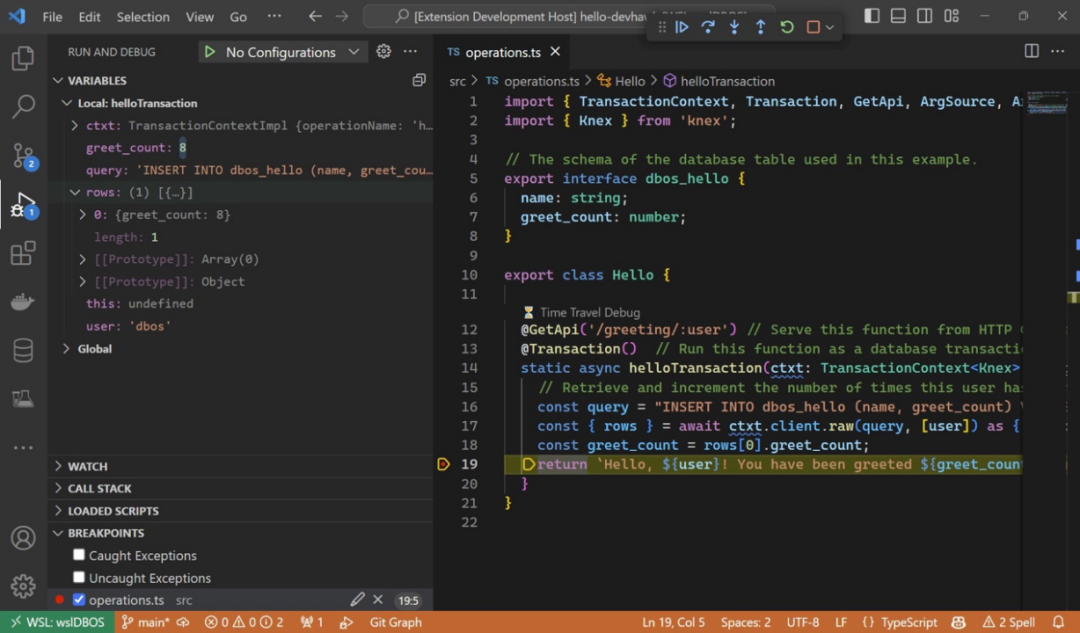The width and height of the screenshot is (1080, 633).
Task: Stop the debug session
Action: [x=813, y=27]
